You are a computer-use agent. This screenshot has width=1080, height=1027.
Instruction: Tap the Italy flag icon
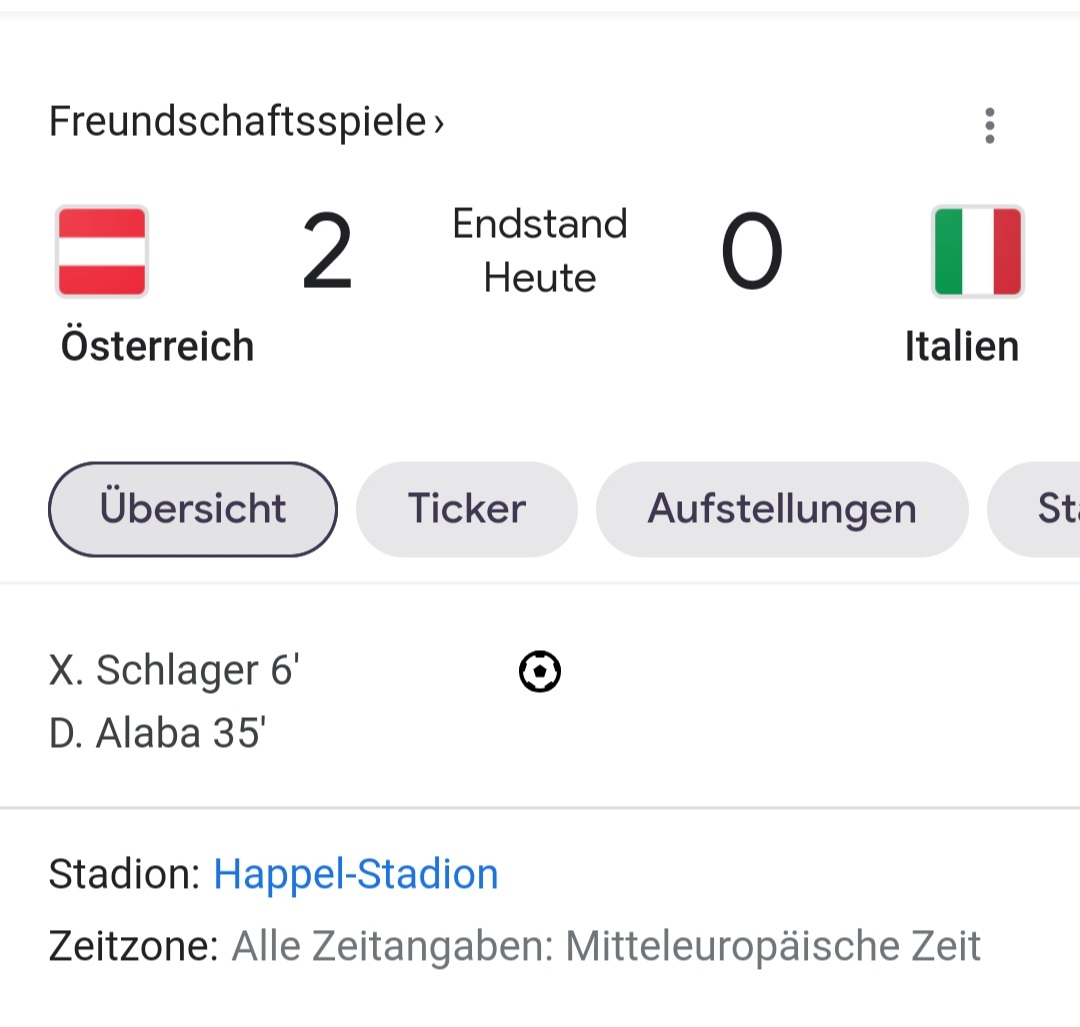click(977, 252)
